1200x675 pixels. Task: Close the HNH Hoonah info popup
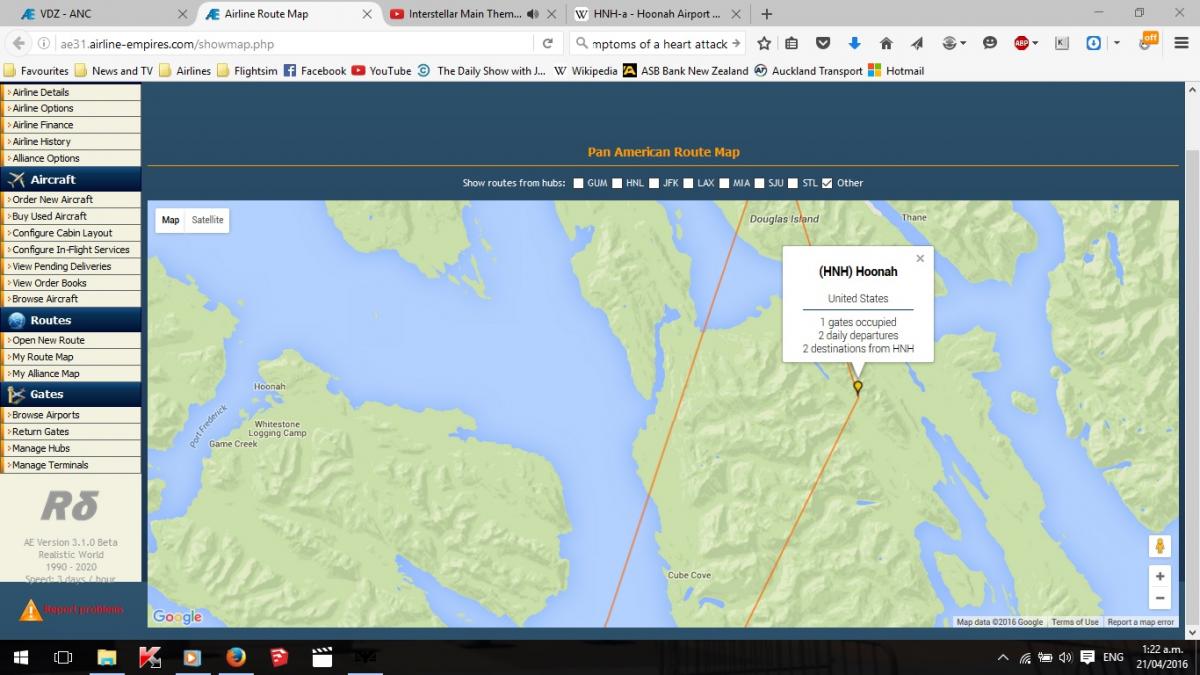(920, 258)
